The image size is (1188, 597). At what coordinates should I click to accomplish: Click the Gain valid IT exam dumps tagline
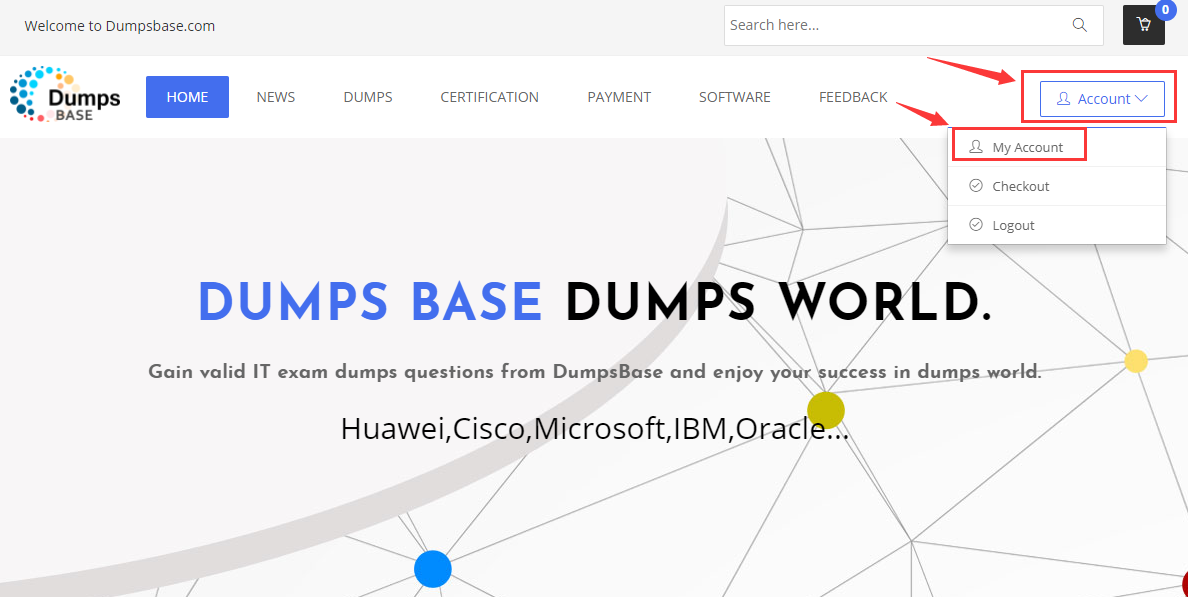point(595,372)
